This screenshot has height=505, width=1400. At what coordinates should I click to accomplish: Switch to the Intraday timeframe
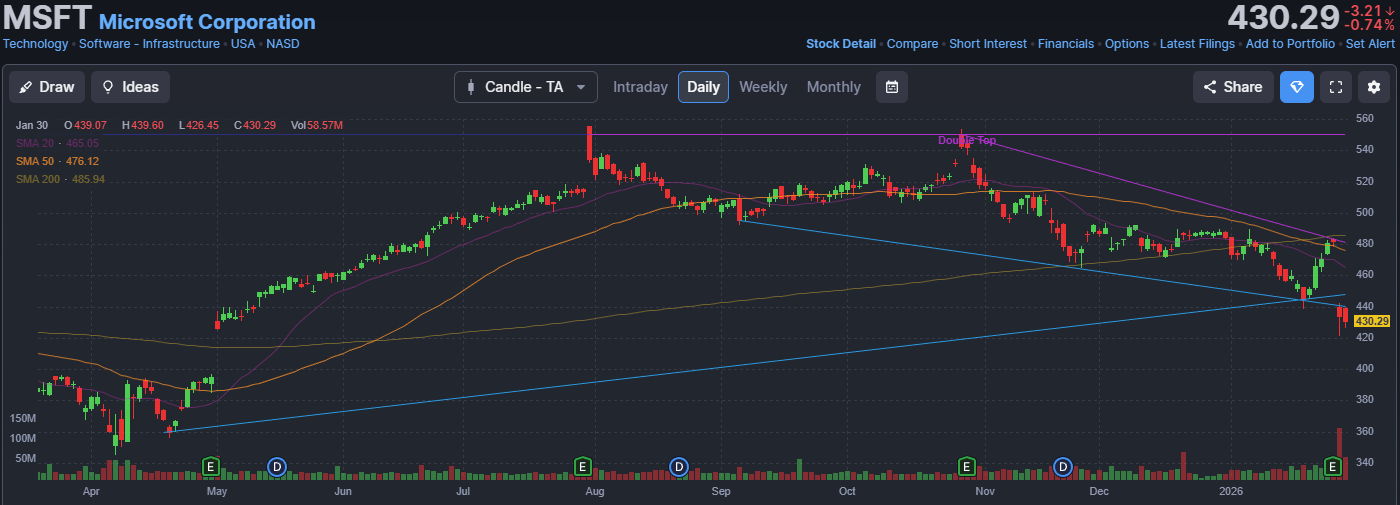640,87
